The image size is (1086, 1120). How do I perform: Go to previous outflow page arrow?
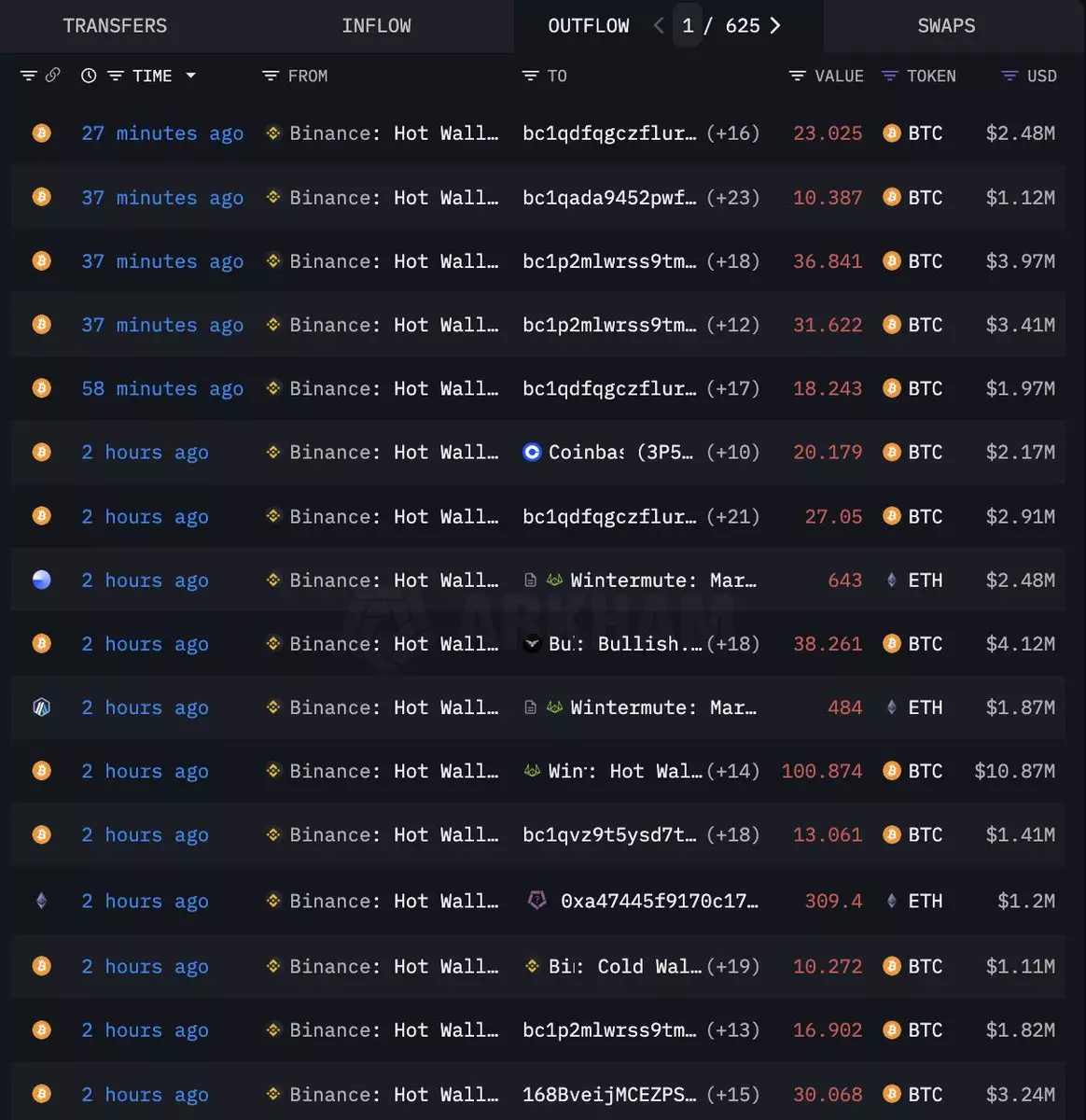click(x=659, y=26)
